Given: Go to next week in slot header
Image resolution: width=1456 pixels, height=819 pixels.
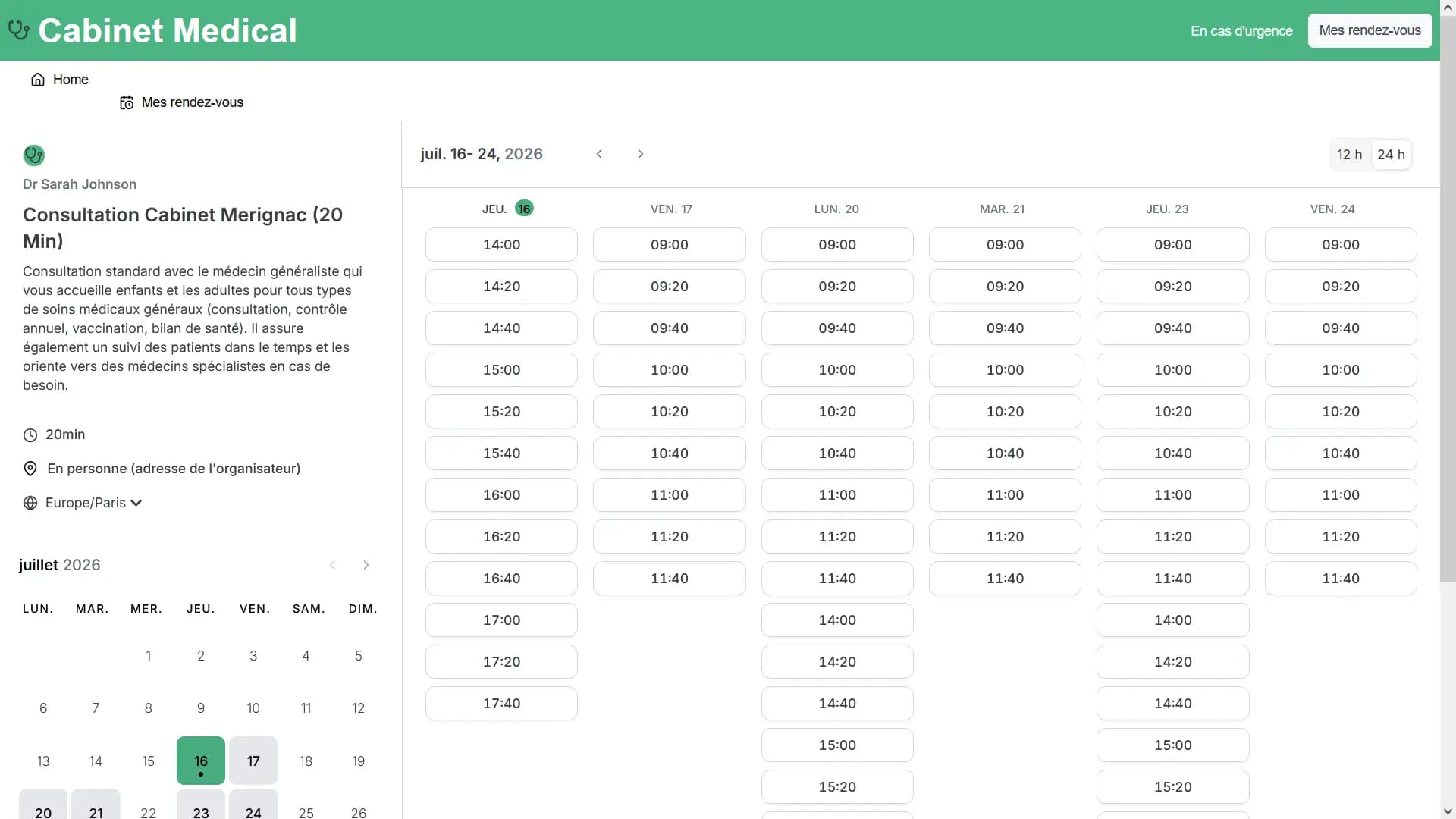Looking at the screenshot, I should (x=640, y=154).
